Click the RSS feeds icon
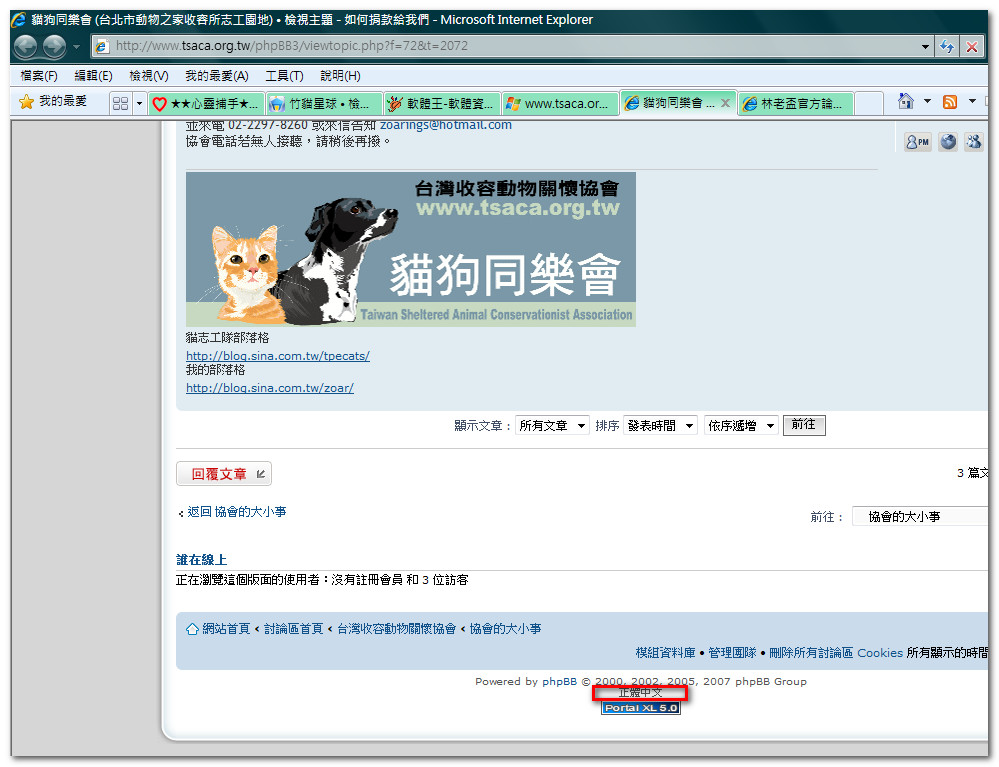Screen dimensions: 999x767 tap(950, 102)
